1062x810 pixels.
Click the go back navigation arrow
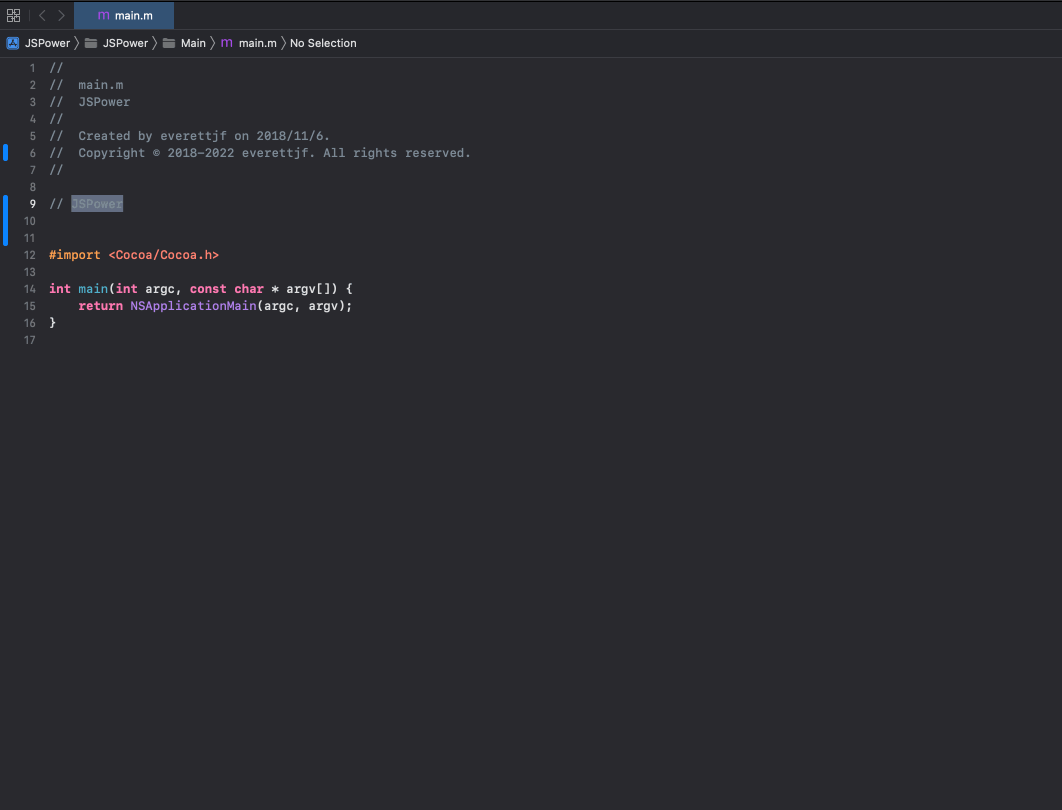coord(41,15)
